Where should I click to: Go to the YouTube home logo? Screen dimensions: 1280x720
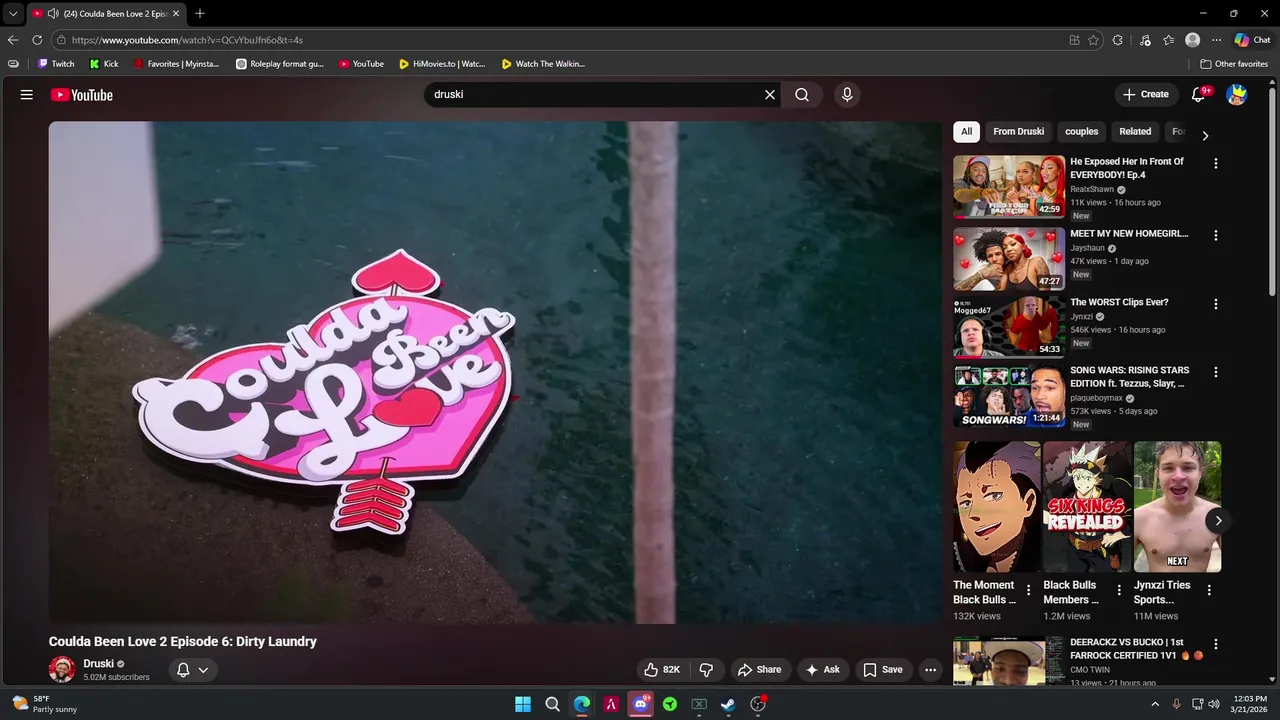(82, 95)
